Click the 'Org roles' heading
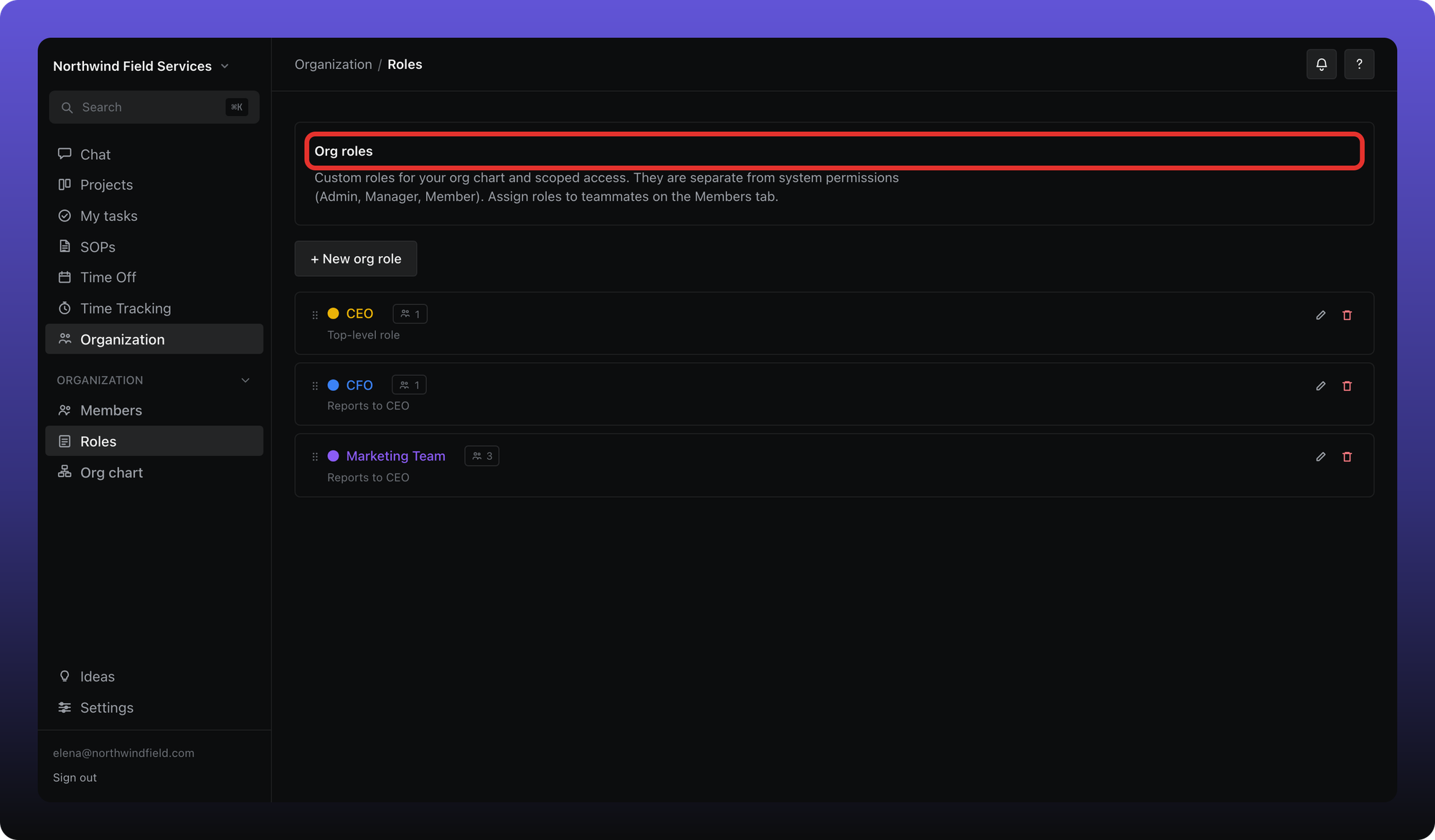Screen dimensions: 1435x840 [344, 151]
